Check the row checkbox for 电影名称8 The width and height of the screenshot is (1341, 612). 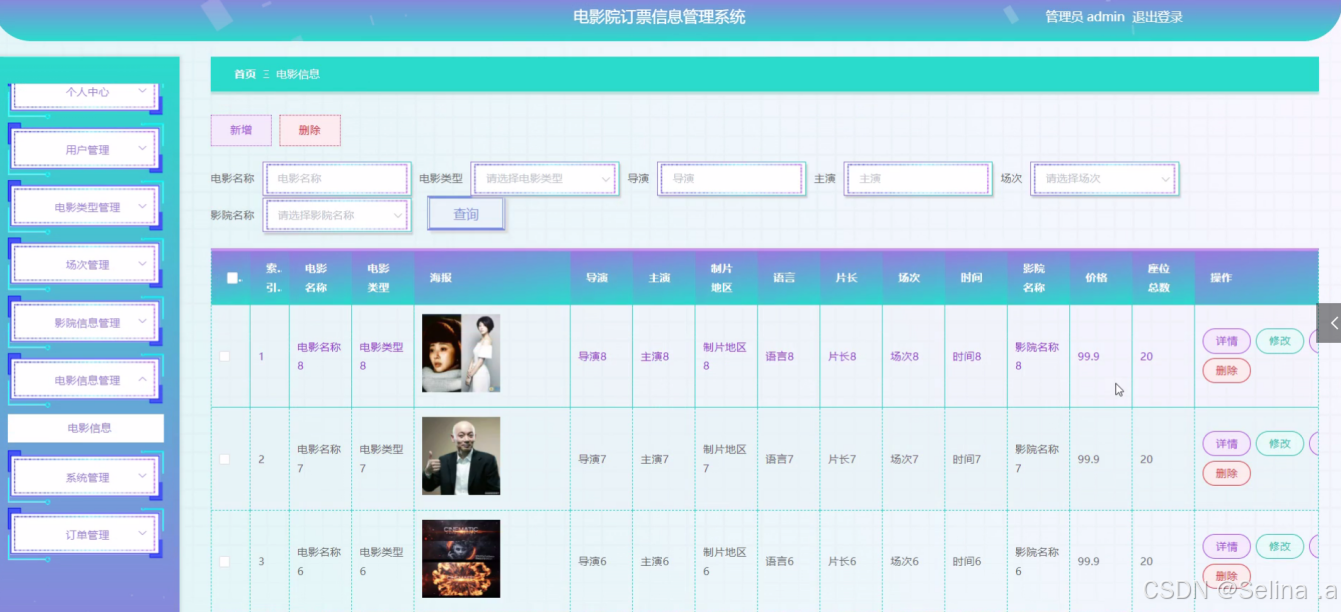click(225, 356)
